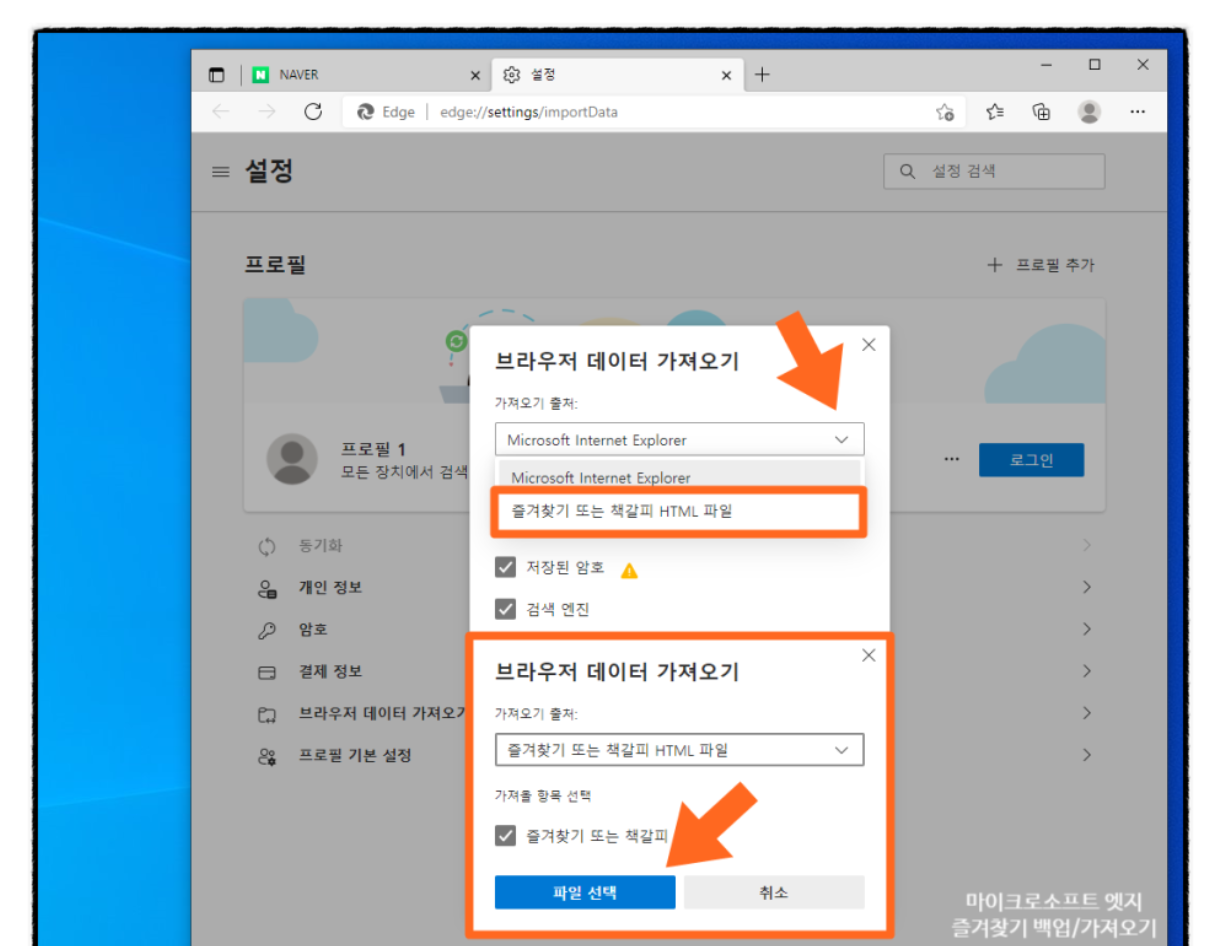Viewport: 1219px width, 946px height.
Task: Open the lower 즐겨찾기 HTML 파일 dropdown
Action: coord(679,750)
